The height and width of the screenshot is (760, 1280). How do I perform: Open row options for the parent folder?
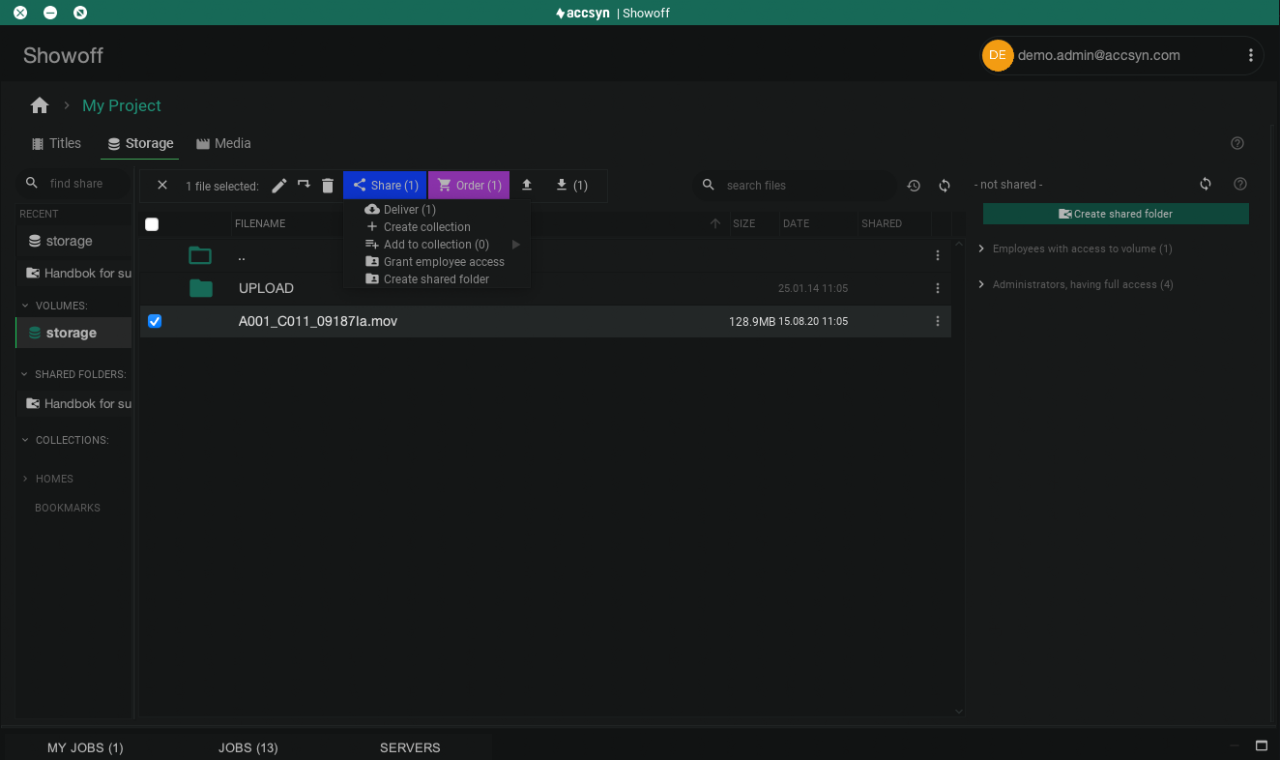[x=937, y=255]
